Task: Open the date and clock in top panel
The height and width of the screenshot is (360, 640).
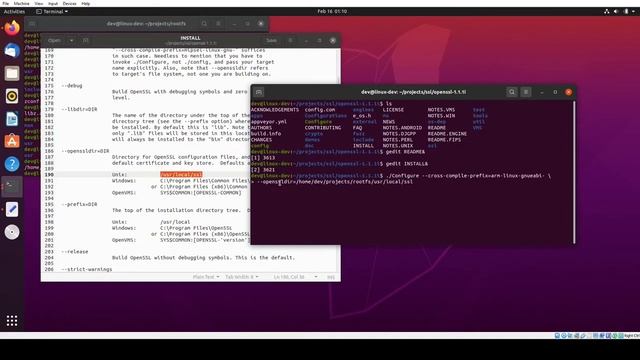Action: 332,11
